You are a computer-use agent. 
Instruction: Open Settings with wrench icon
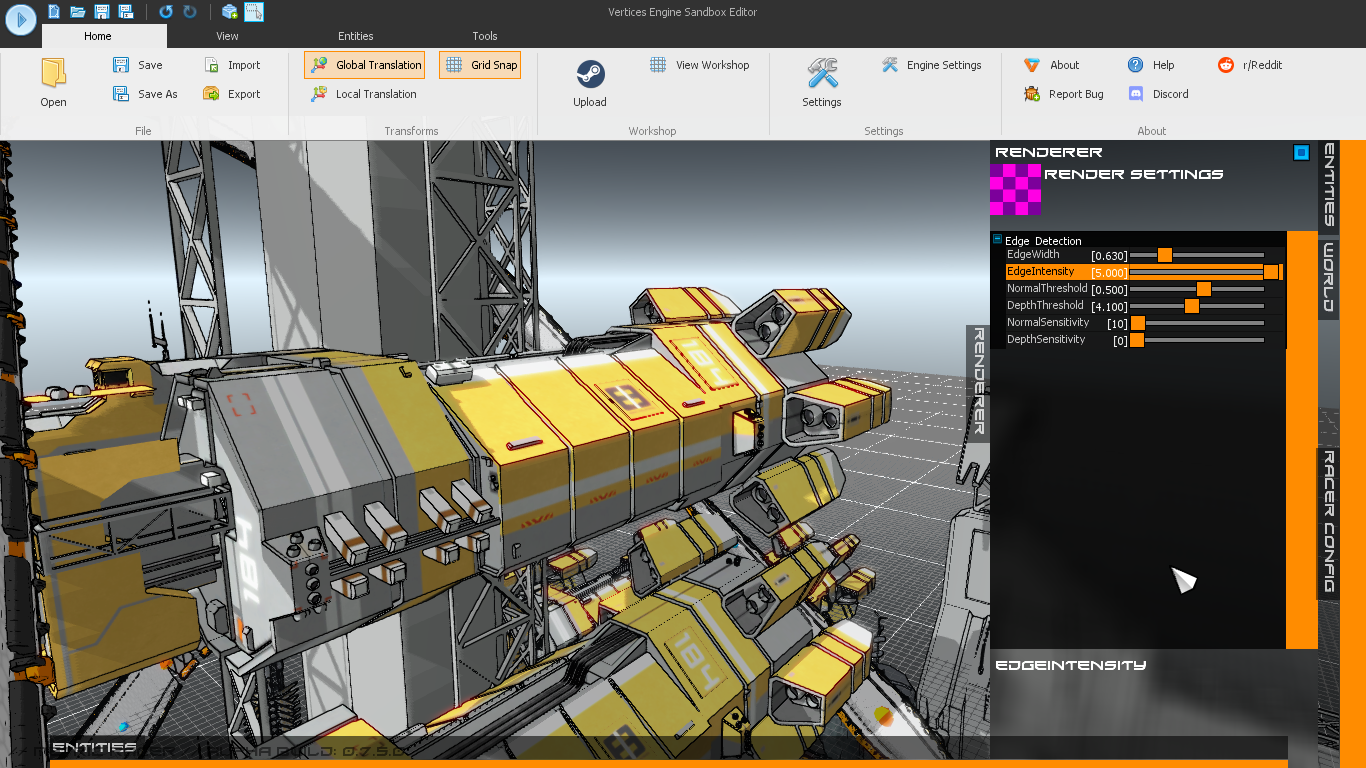pos(822,75)
